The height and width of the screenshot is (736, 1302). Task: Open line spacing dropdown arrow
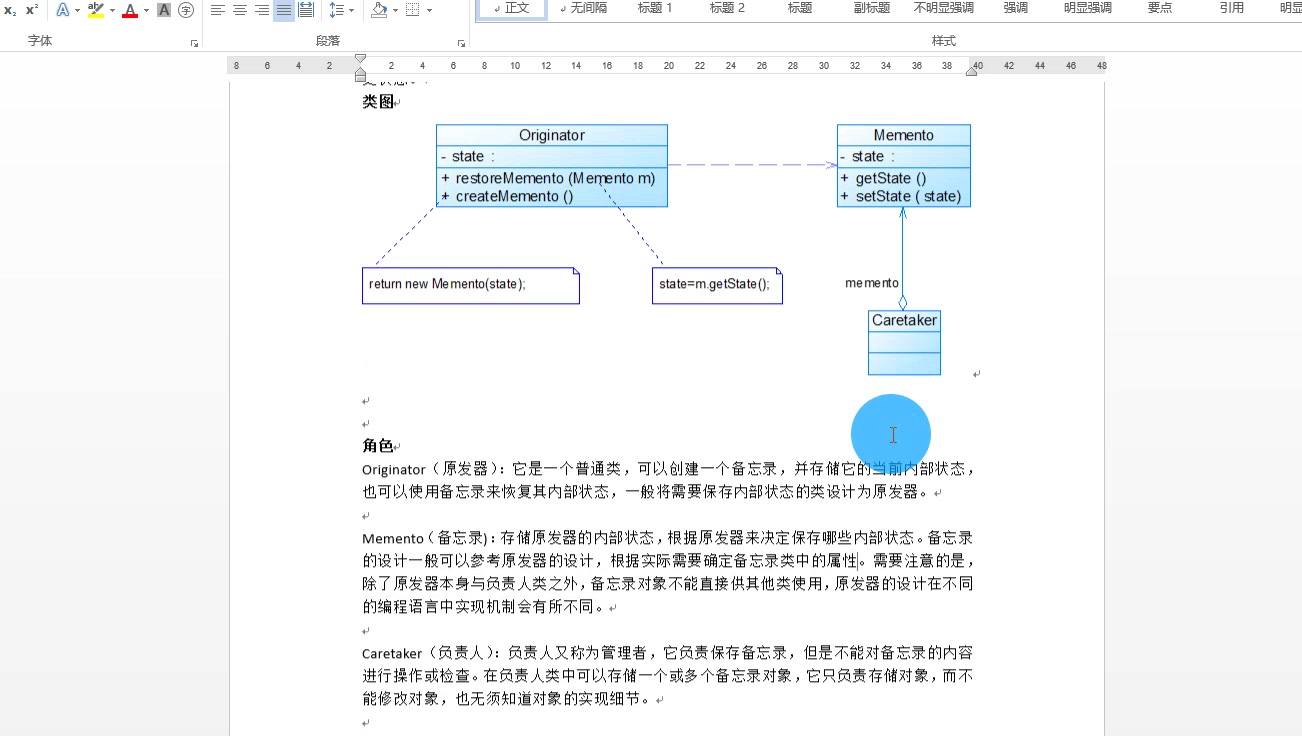point(351,10)
